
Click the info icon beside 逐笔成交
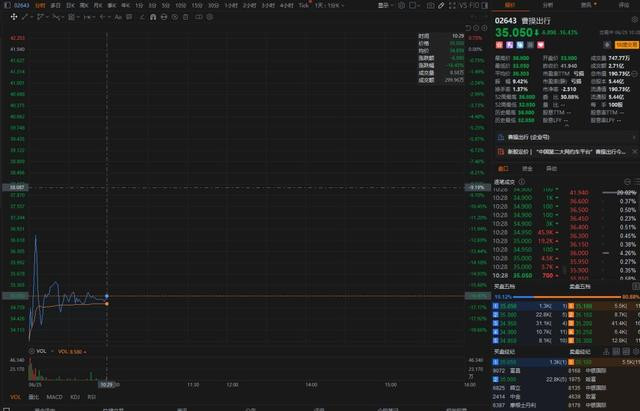[522, 182]
